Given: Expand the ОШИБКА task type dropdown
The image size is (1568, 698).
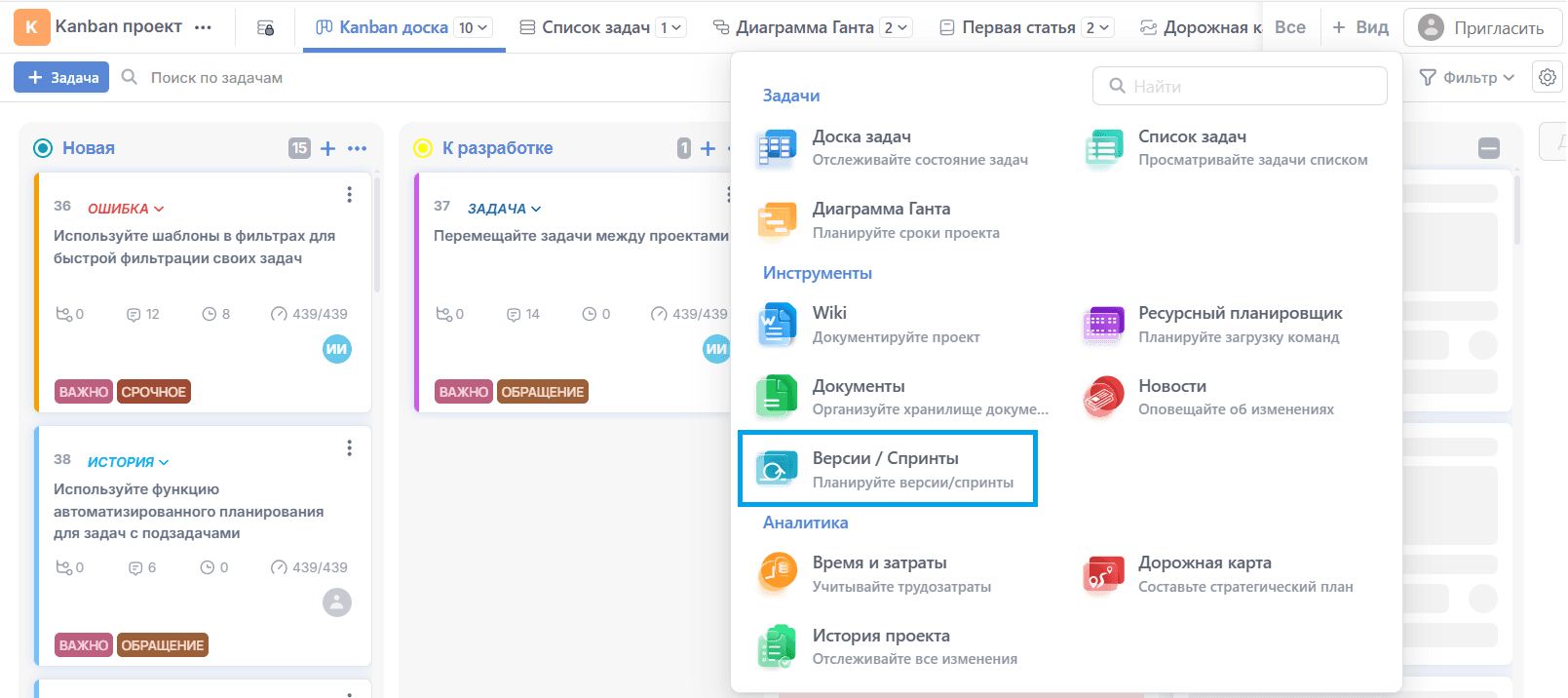Looking at the screenshot, I should [126, 209].
